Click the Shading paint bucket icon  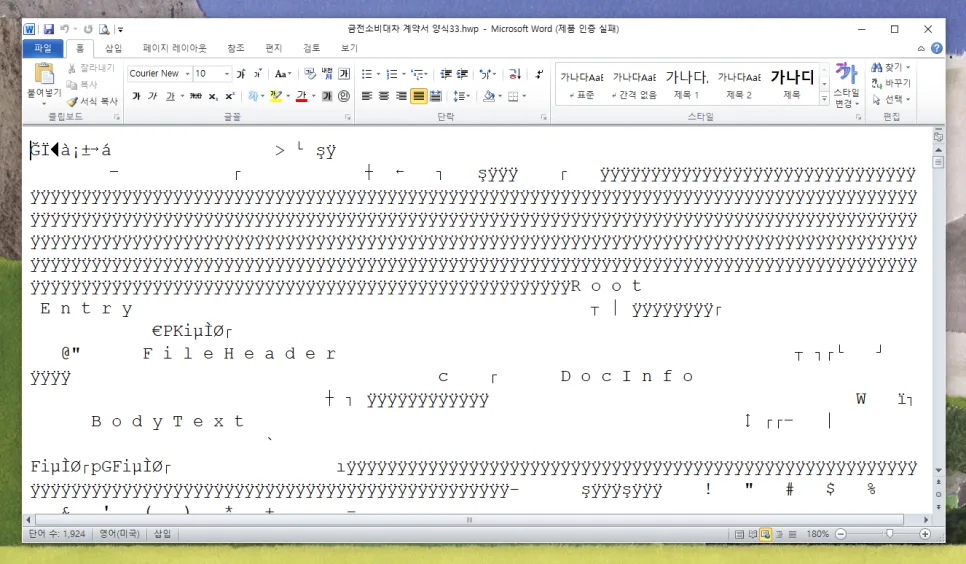point(489,96)
